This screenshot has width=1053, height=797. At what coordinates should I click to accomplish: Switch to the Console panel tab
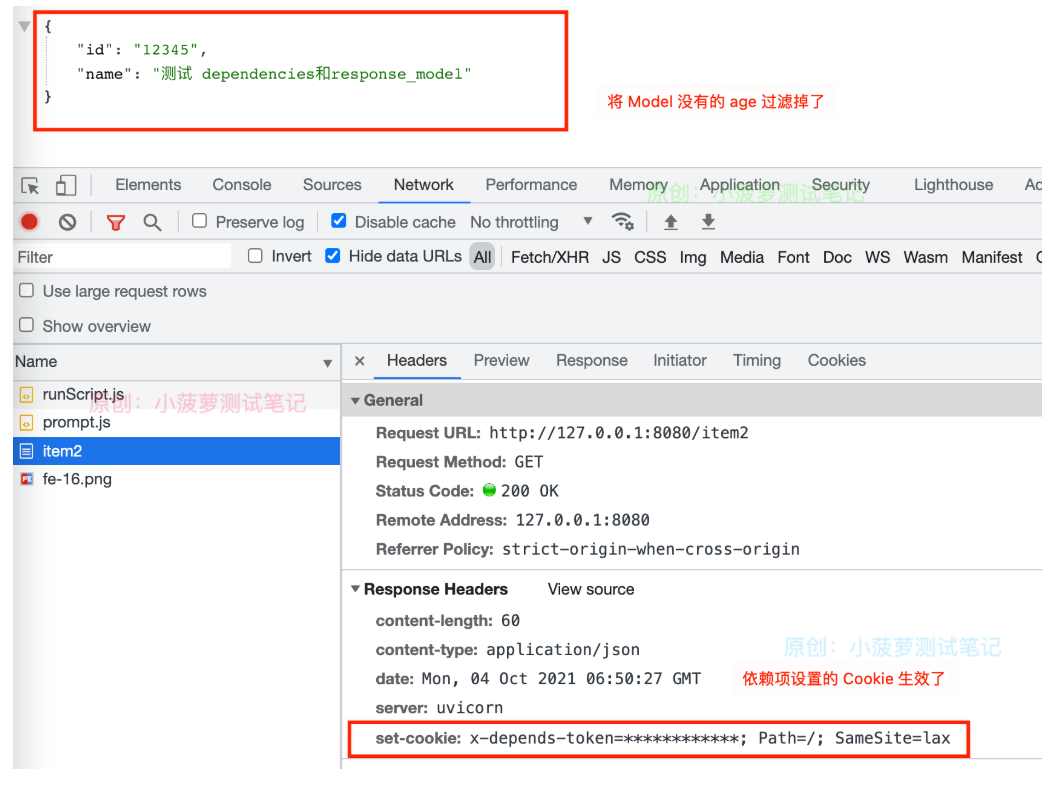(241, 184)
